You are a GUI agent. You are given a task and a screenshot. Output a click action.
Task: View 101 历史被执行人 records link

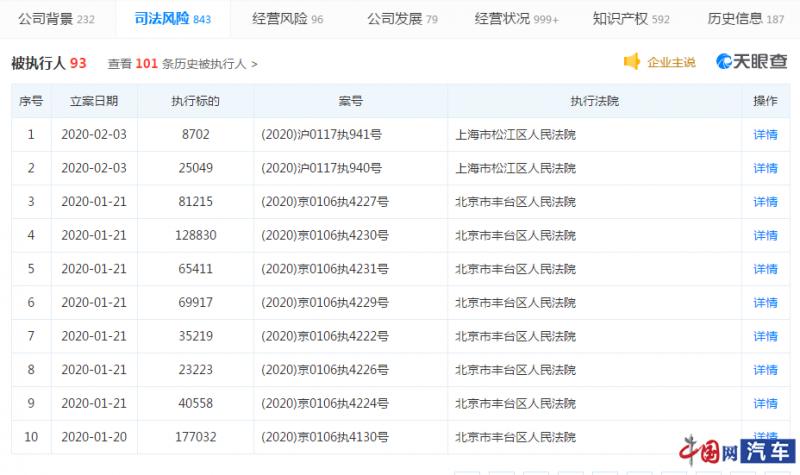click(178, 63)
